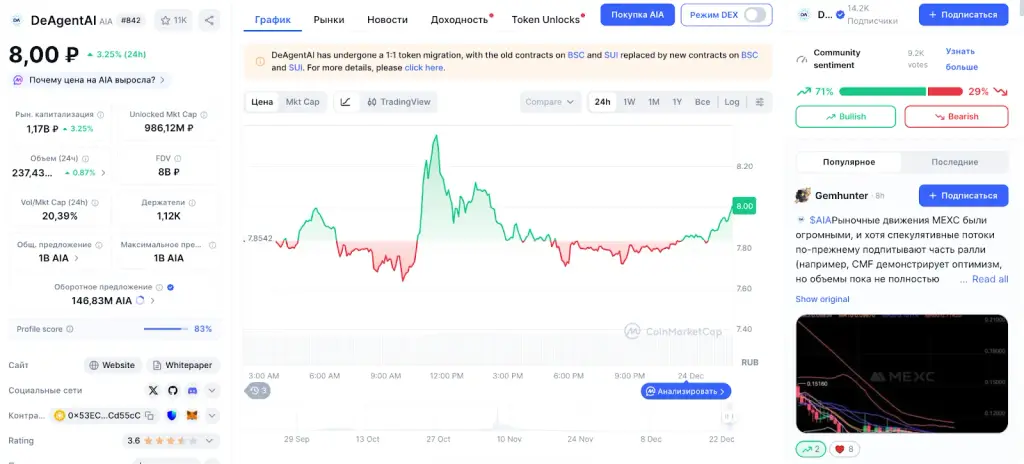1024x464 pixels.
Task: Expand more social networks chevron
Action: click(212, 391)
